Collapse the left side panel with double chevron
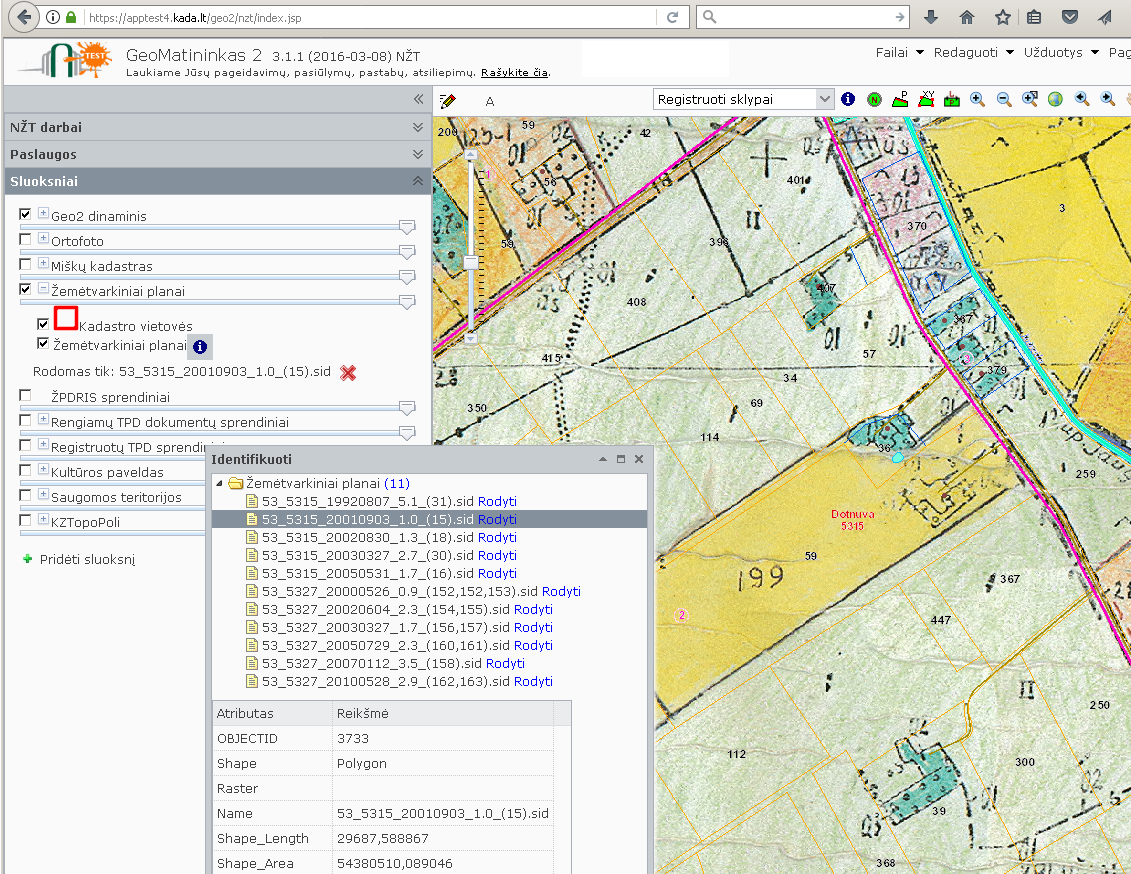Screen dimensions: 1131x874 [418, 100]
